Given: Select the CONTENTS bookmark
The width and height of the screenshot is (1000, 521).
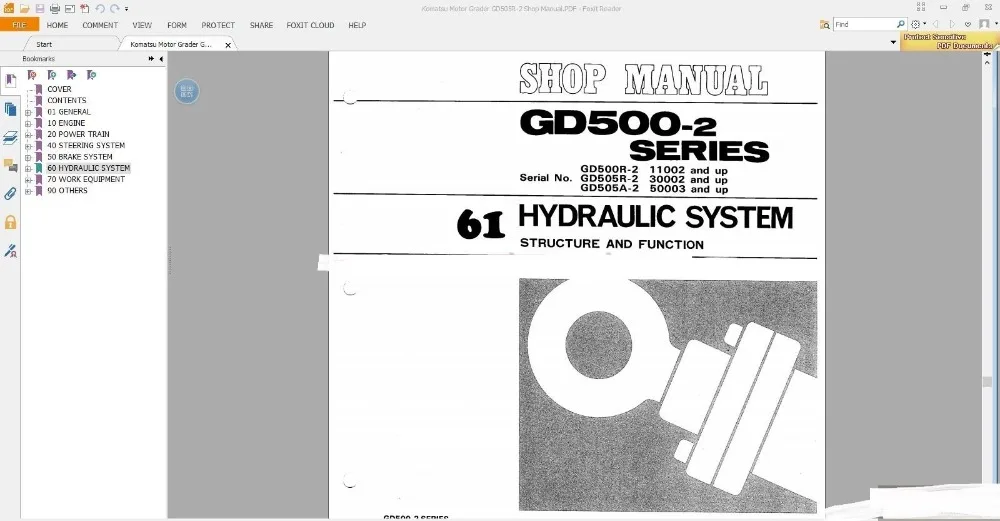Looking at the screenshot, I should [66, 100].
